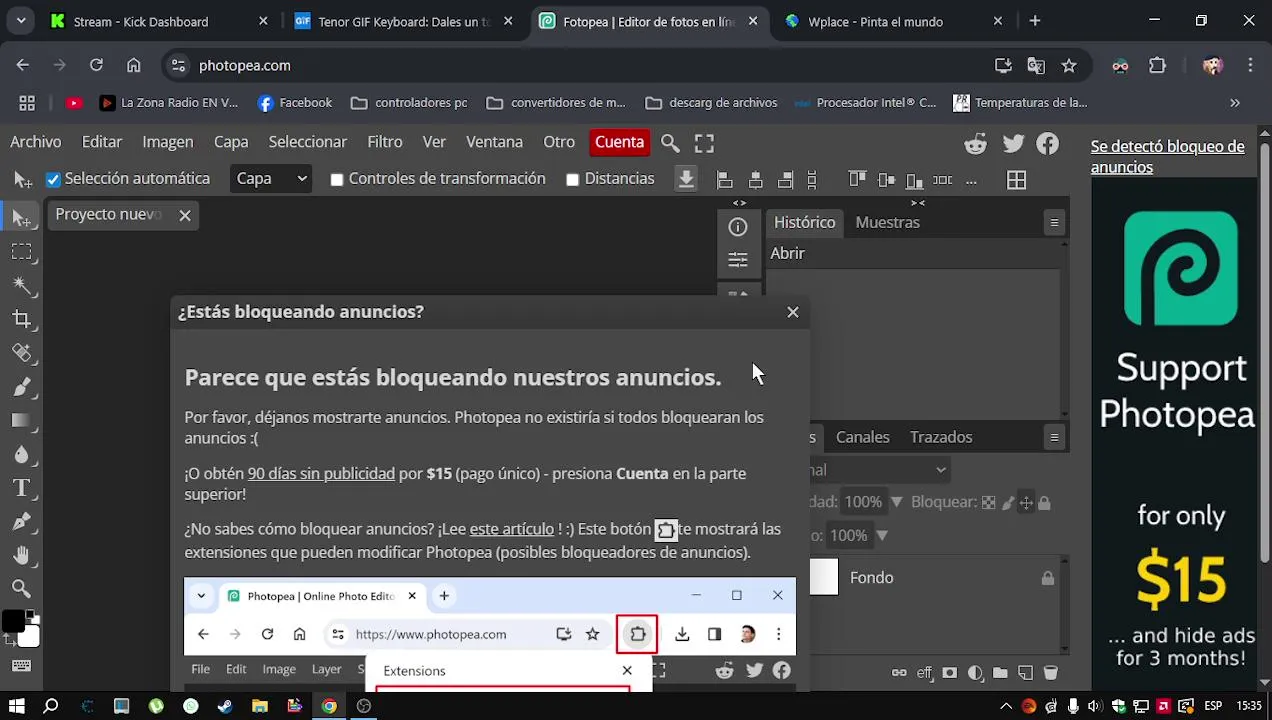Select the Blur drop tool
The width and height of the screenshot is (1272, 720).
(21, 454)
